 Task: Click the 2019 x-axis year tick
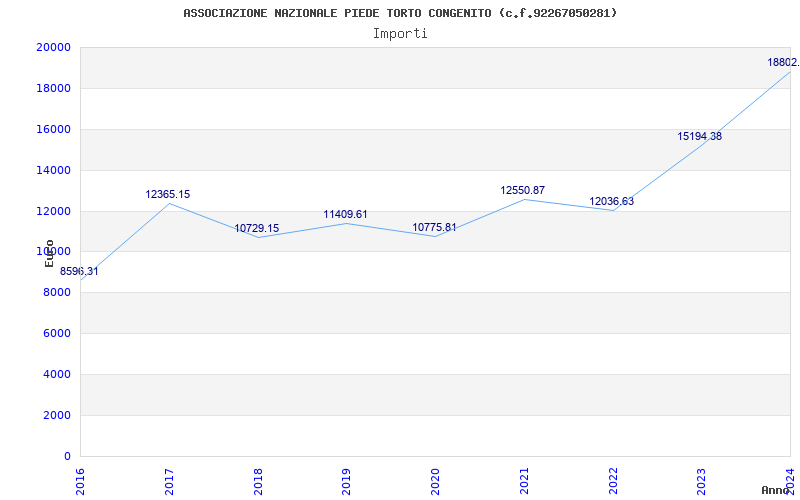coord(346,480)
